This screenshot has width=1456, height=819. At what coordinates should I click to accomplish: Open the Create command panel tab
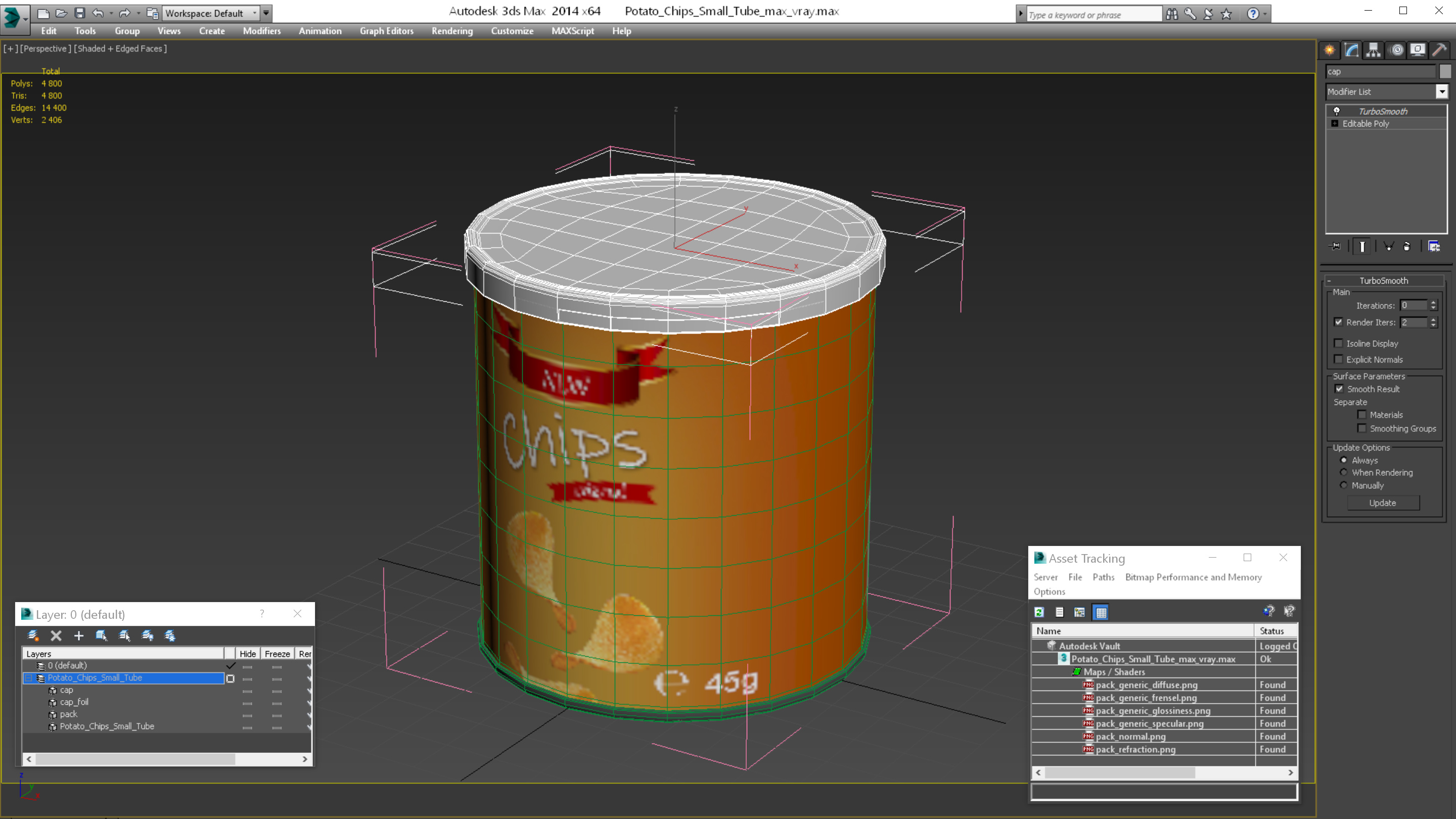1330,51
